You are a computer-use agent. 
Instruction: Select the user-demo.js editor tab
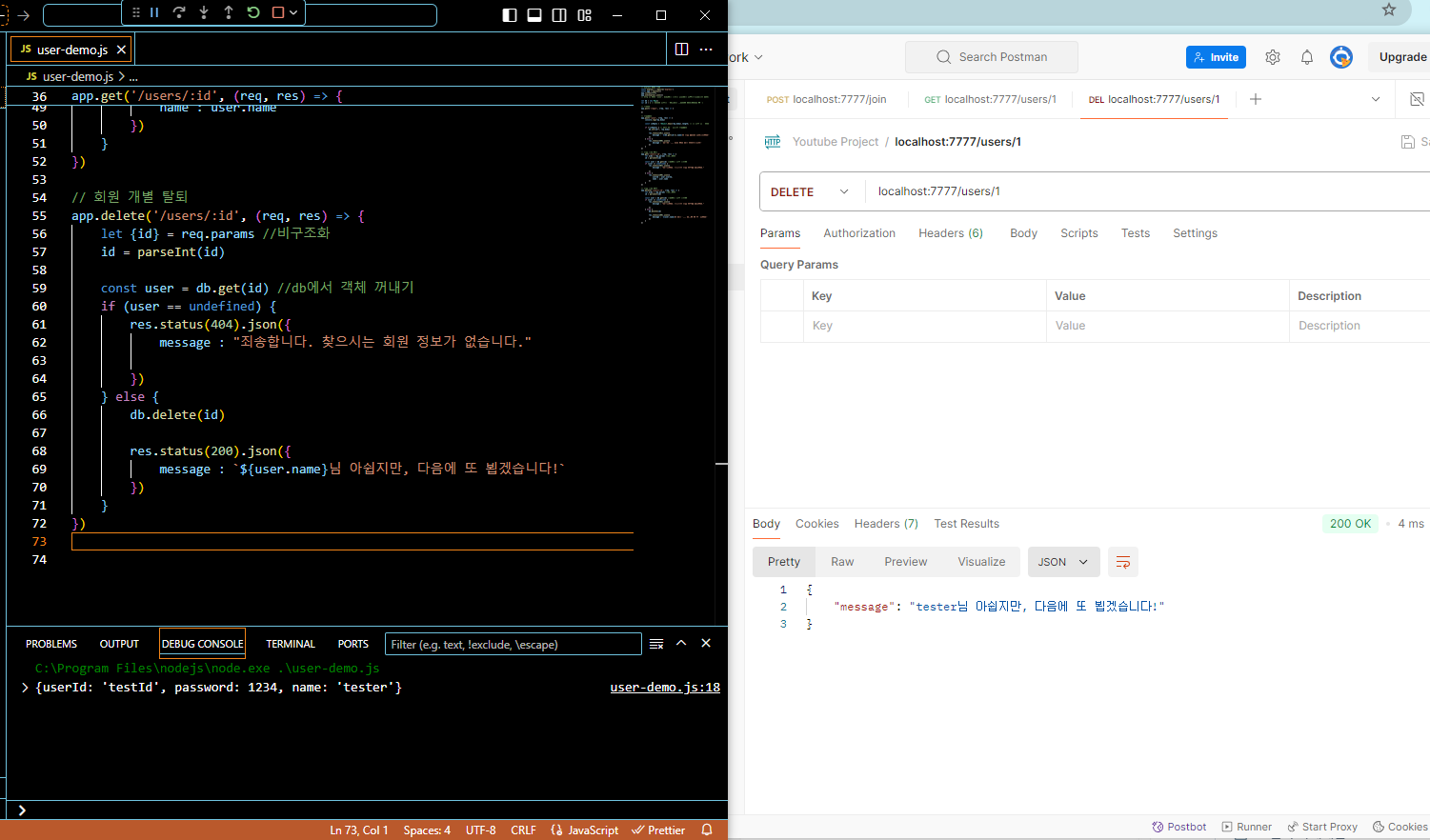pos(70,50)
